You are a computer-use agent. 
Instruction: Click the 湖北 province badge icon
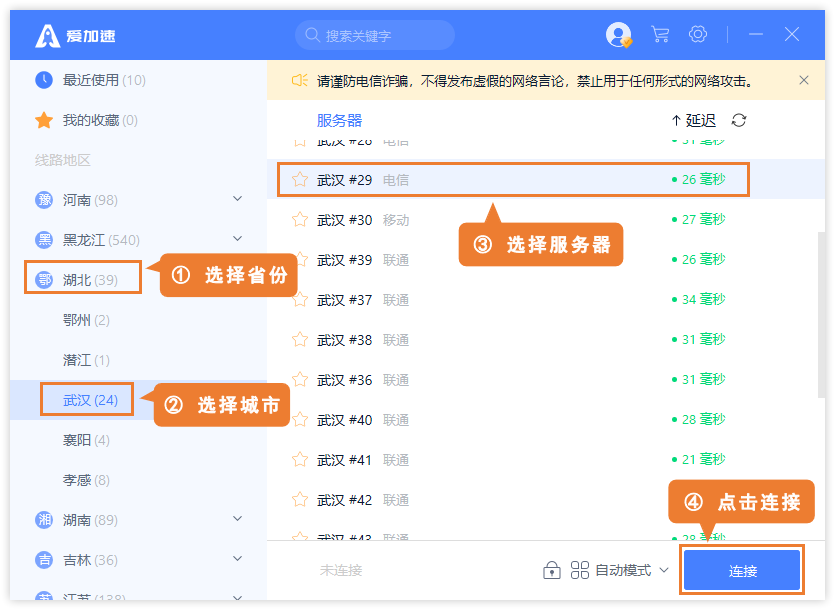[44, 280]
